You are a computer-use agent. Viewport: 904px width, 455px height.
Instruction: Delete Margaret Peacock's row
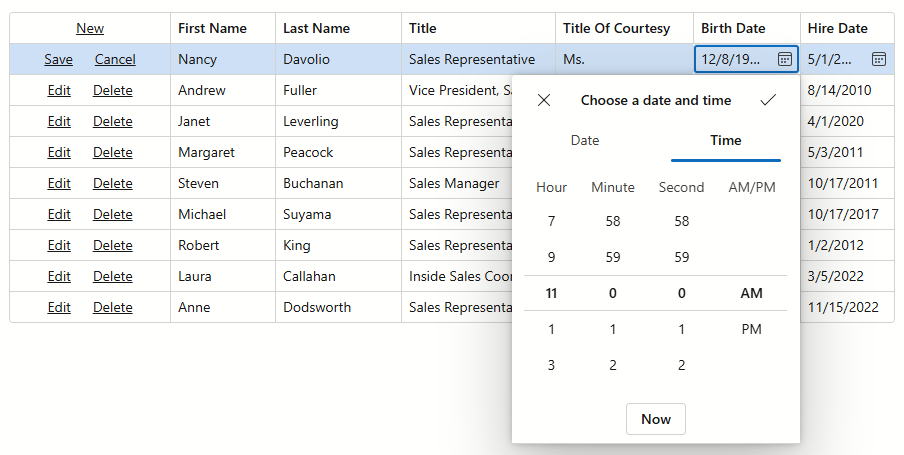point(112,153)
